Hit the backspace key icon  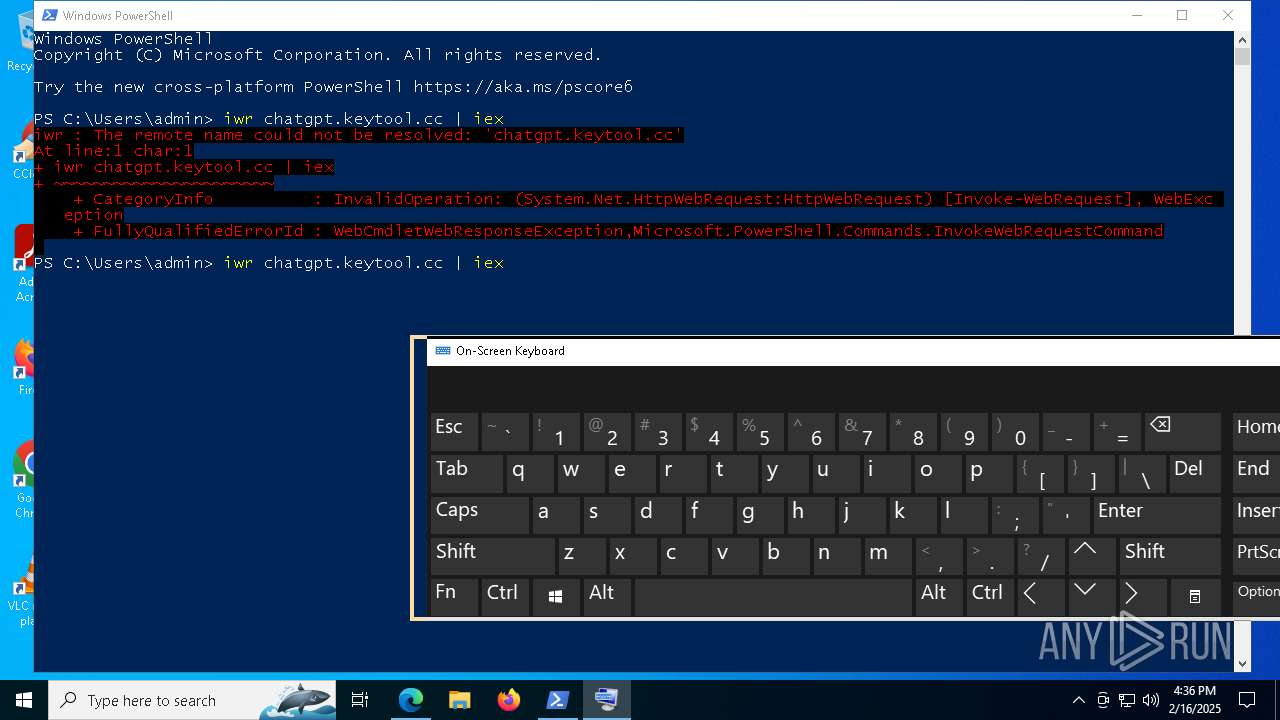click(x=1182, y=432)
